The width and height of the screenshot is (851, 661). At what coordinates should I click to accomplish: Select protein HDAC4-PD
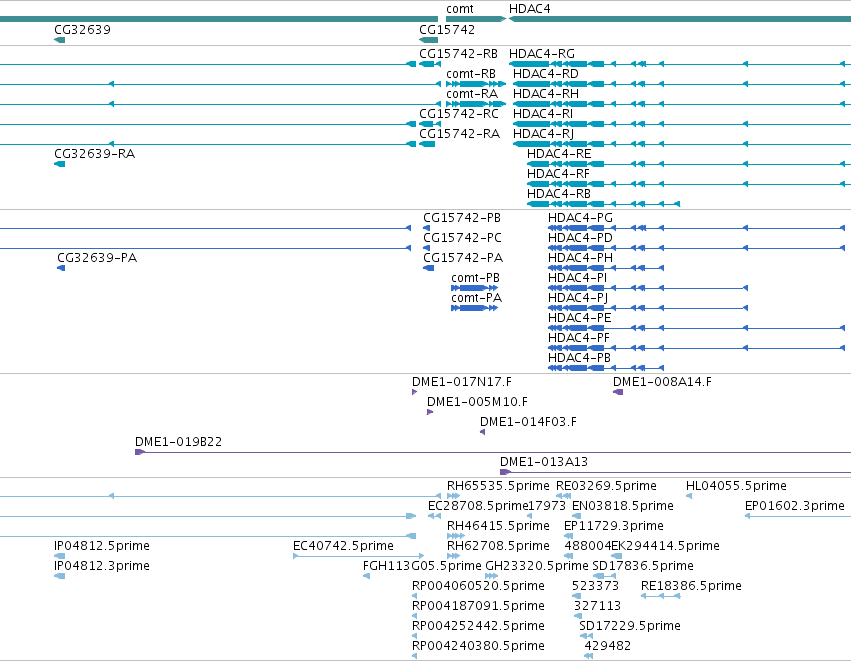click(580, 238)
